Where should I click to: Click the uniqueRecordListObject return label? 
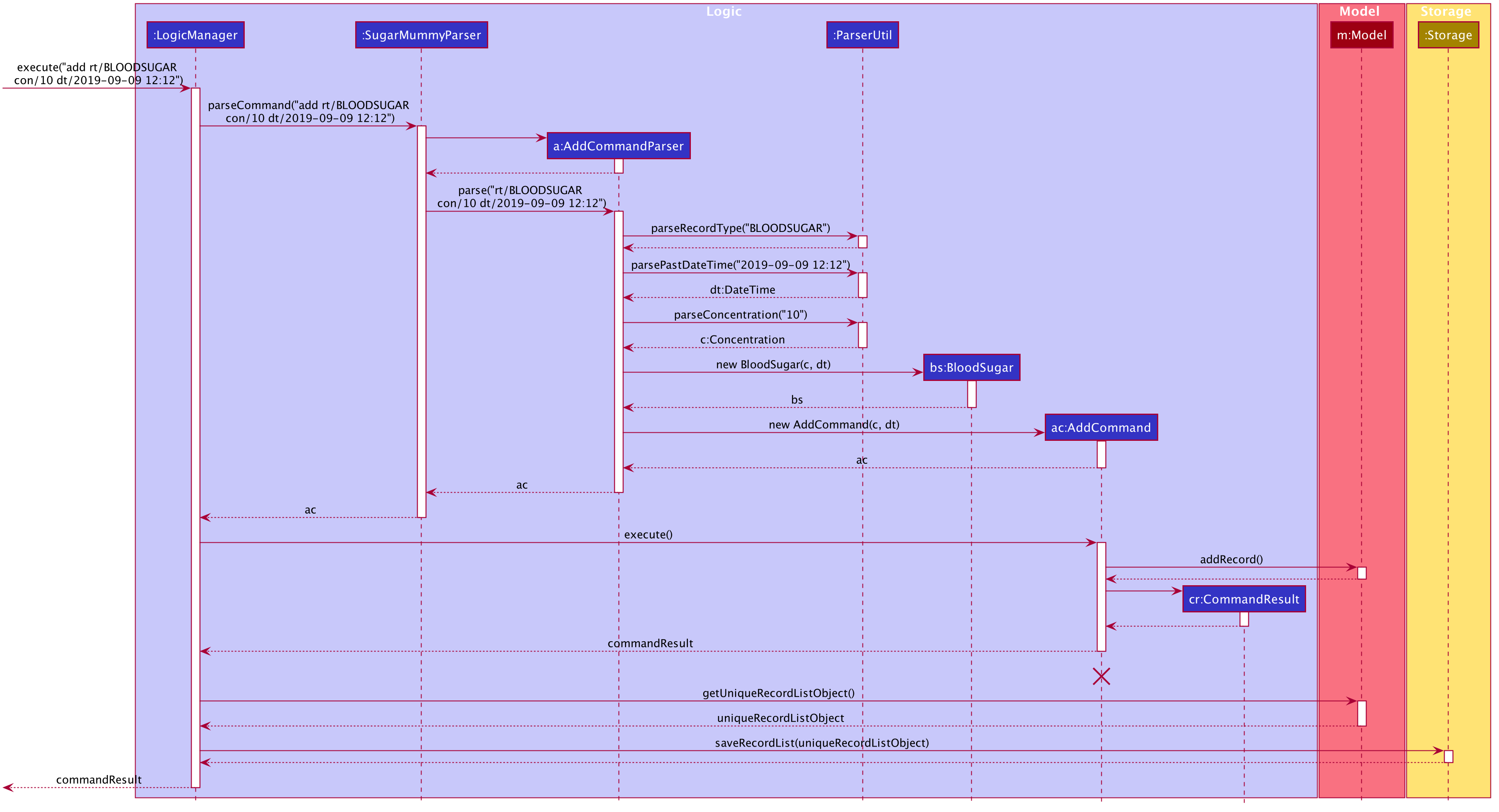pos(781,718)
